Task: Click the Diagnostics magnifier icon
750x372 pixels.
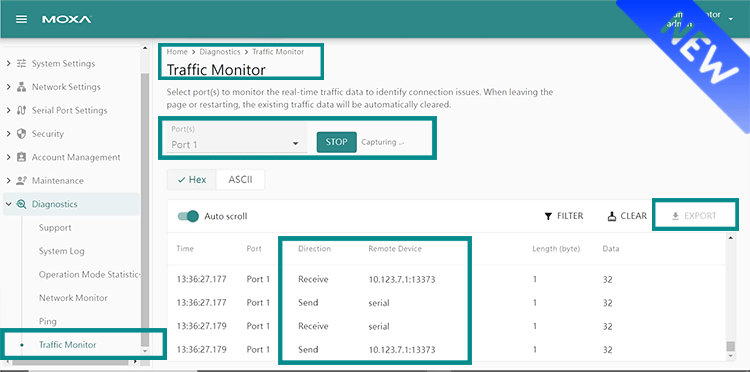Action: [x=22, y=204]
